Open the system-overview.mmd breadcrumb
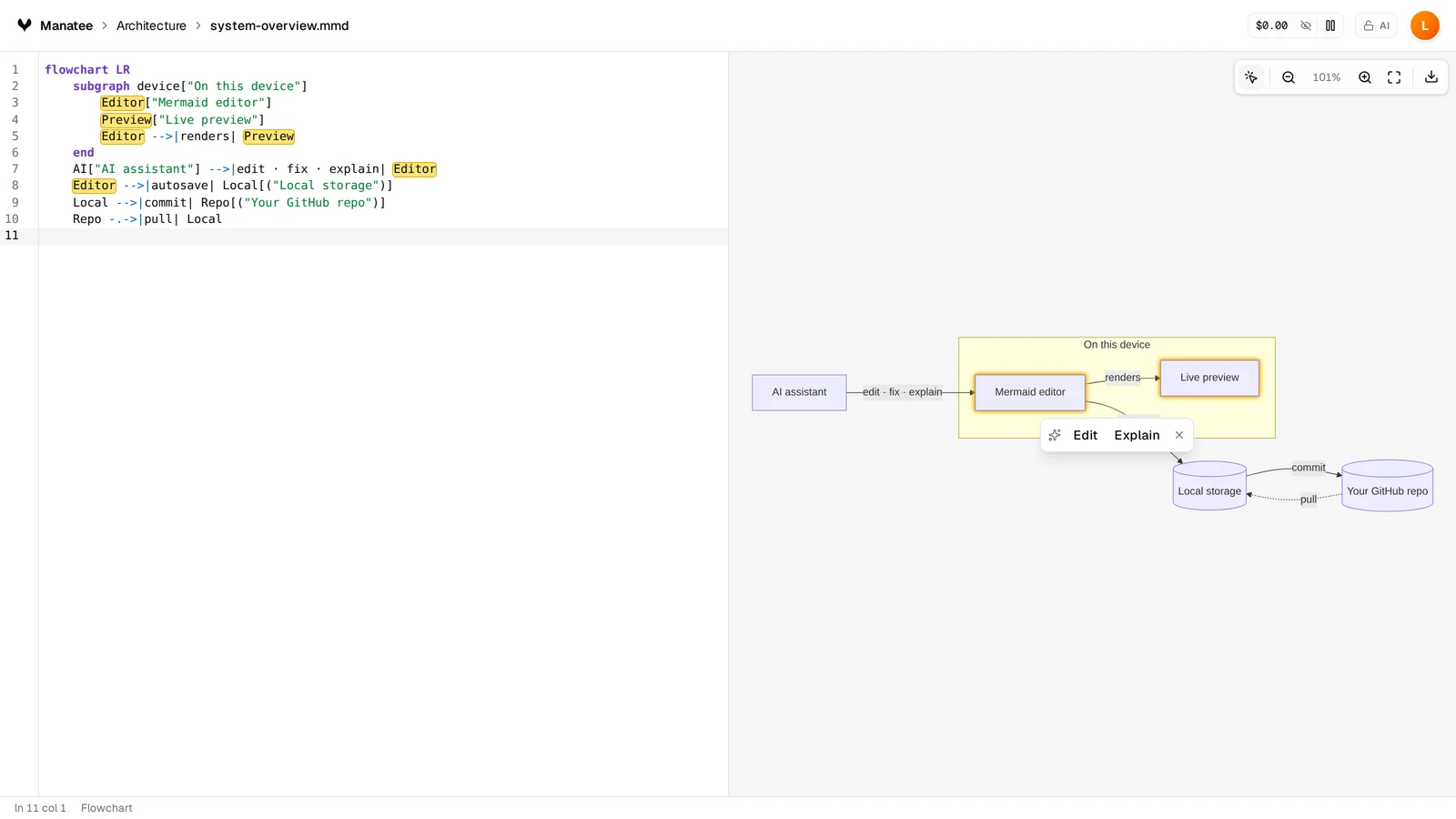This screenshot has width=1456, height=819. coord(279,25)
